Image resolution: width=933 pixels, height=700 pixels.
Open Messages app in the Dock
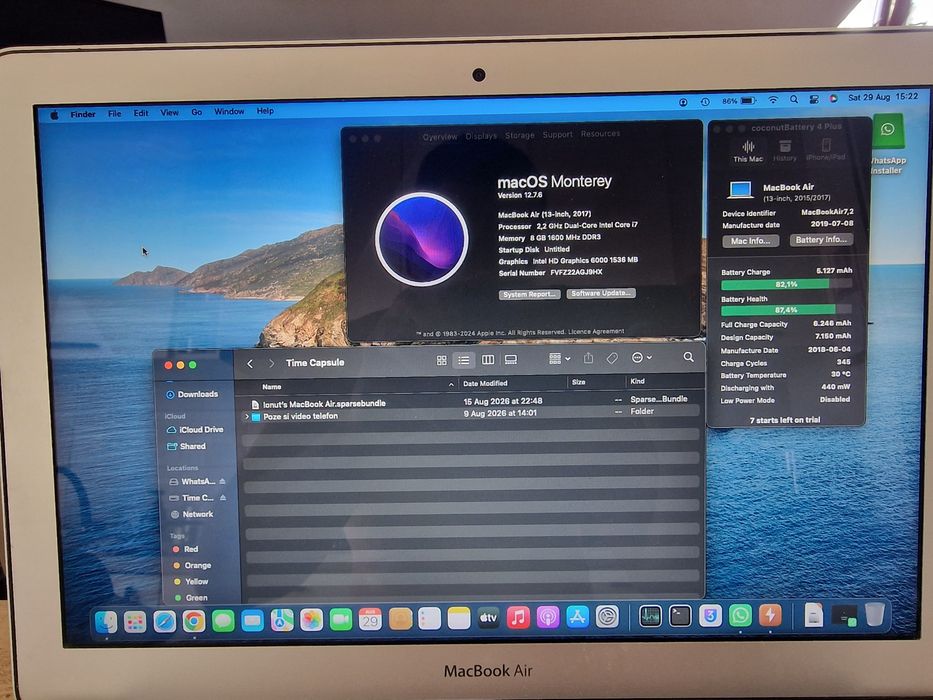223,621
